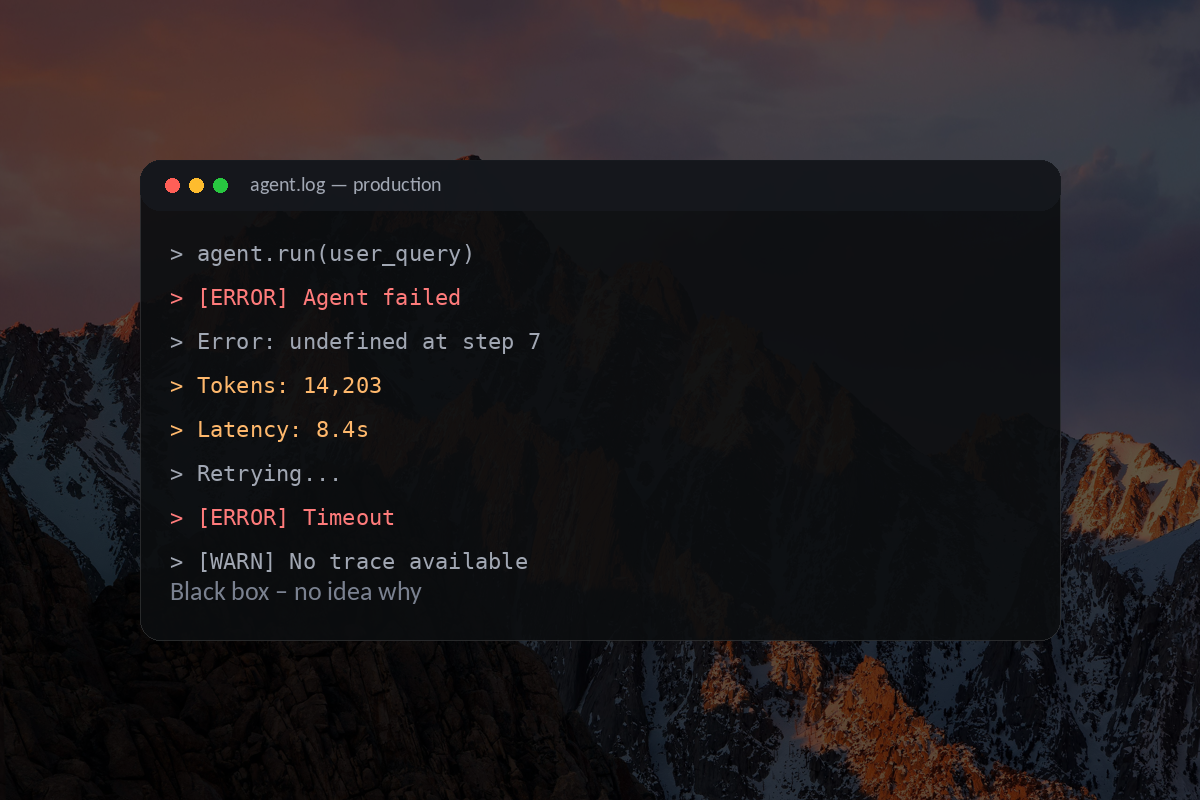Image resolution: width=1200 pixels, height=800 pixels.
Task: Expand the Error: undefined at step 7 entry
Action: click(x=368, y=341)
